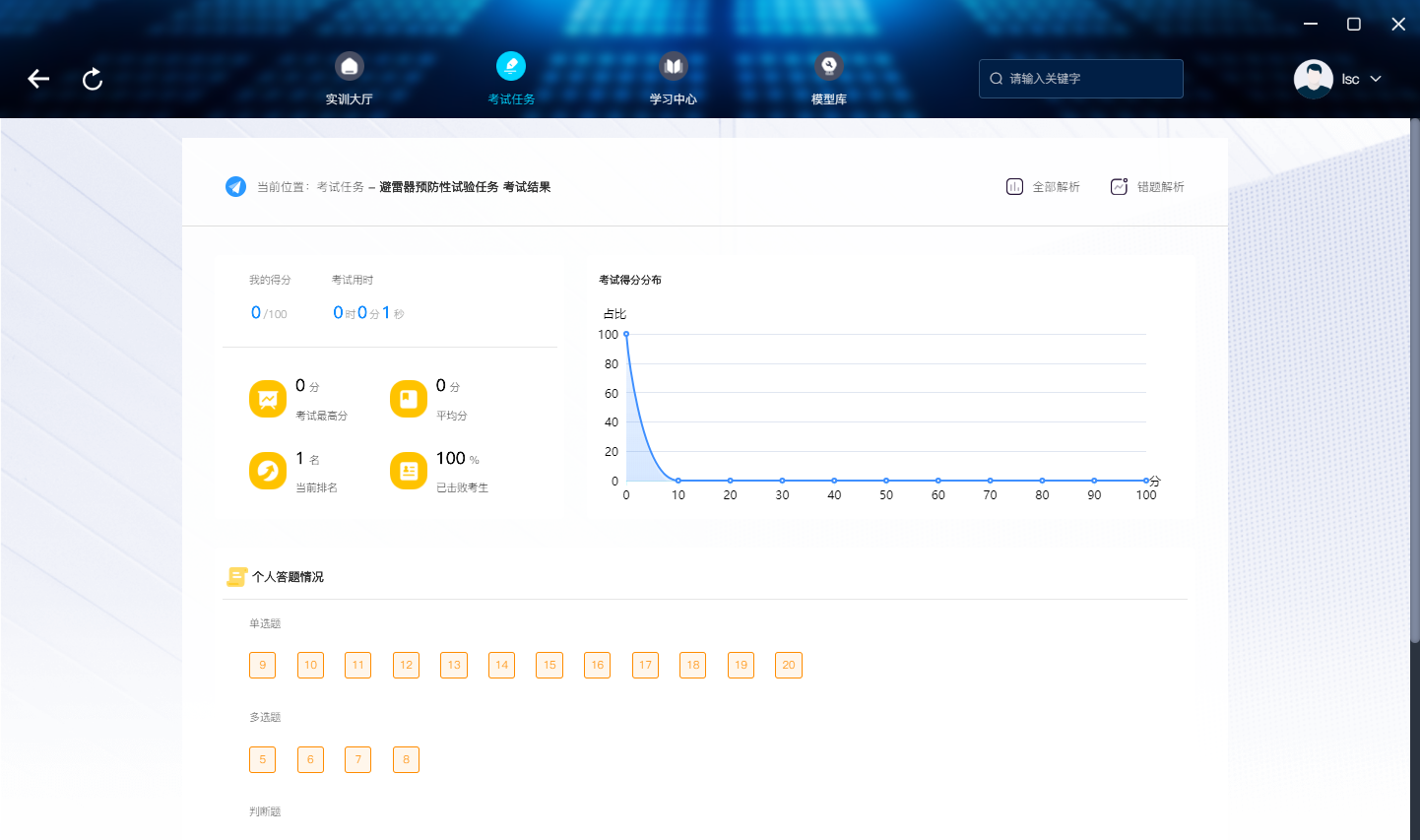Screen dimensions: 1420x840
Task: Open single-choice question 11
Action: 358,665
